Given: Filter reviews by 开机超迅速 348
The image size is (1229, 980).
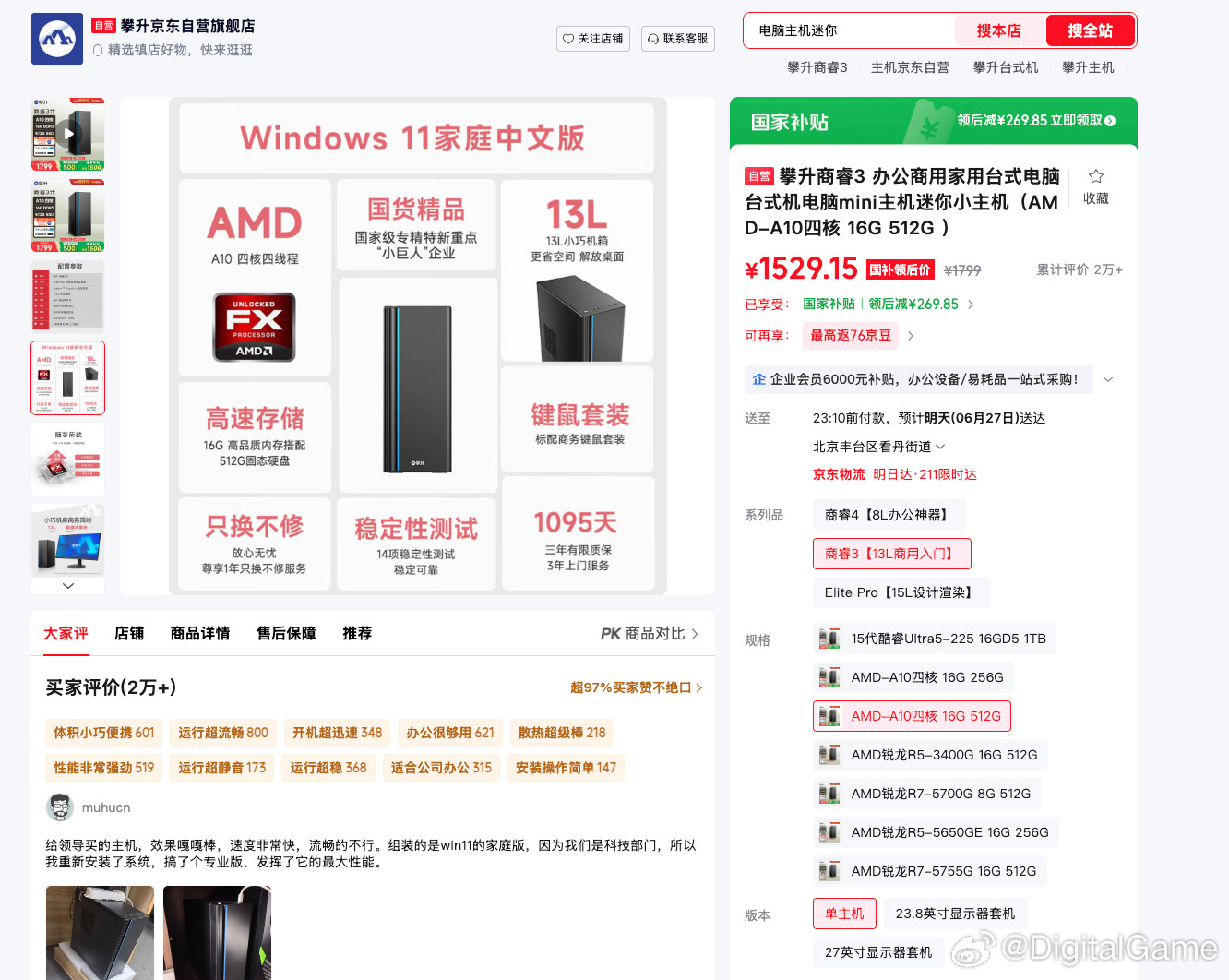Looking at the screenshot, I should (337, 733).
